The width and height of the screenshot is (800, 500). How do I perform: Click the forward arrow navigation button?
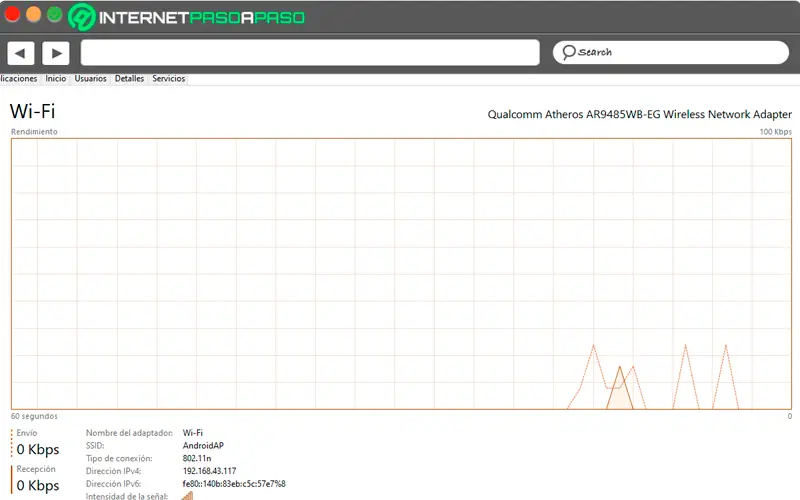(56, 53)
